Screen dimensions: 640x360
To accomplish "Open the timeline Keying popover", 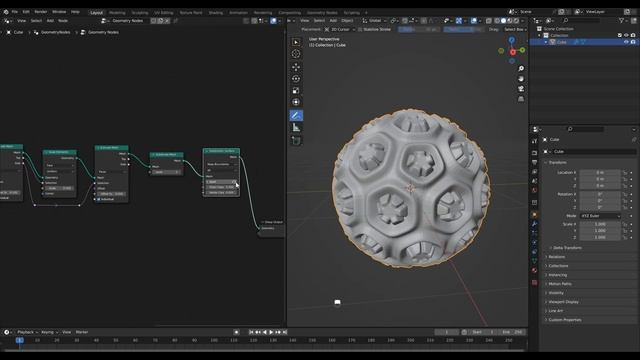I will click(x=49, y=332).
